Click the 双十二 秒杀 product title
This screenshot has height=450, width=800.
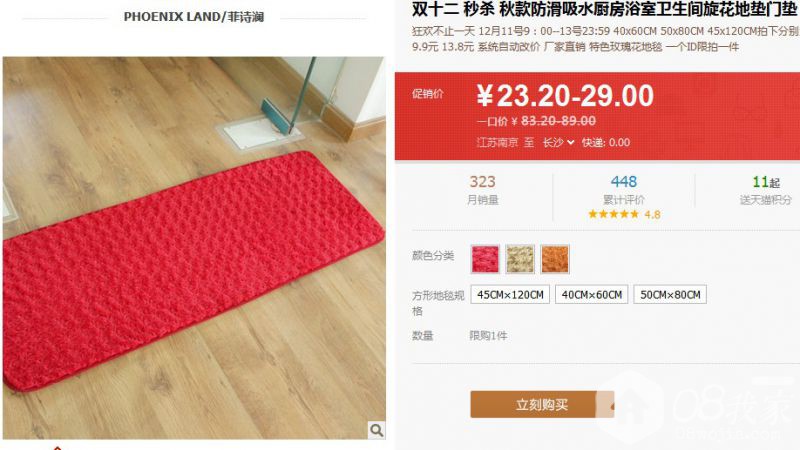coord(606,9)
